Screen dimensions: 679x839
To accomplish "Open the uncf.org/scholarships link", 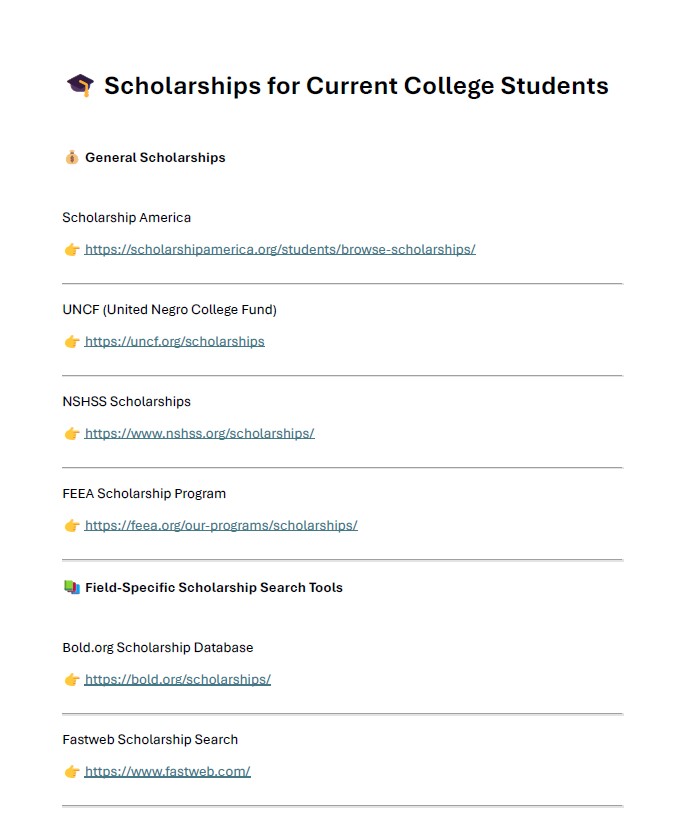I will (x=175, y=342).
